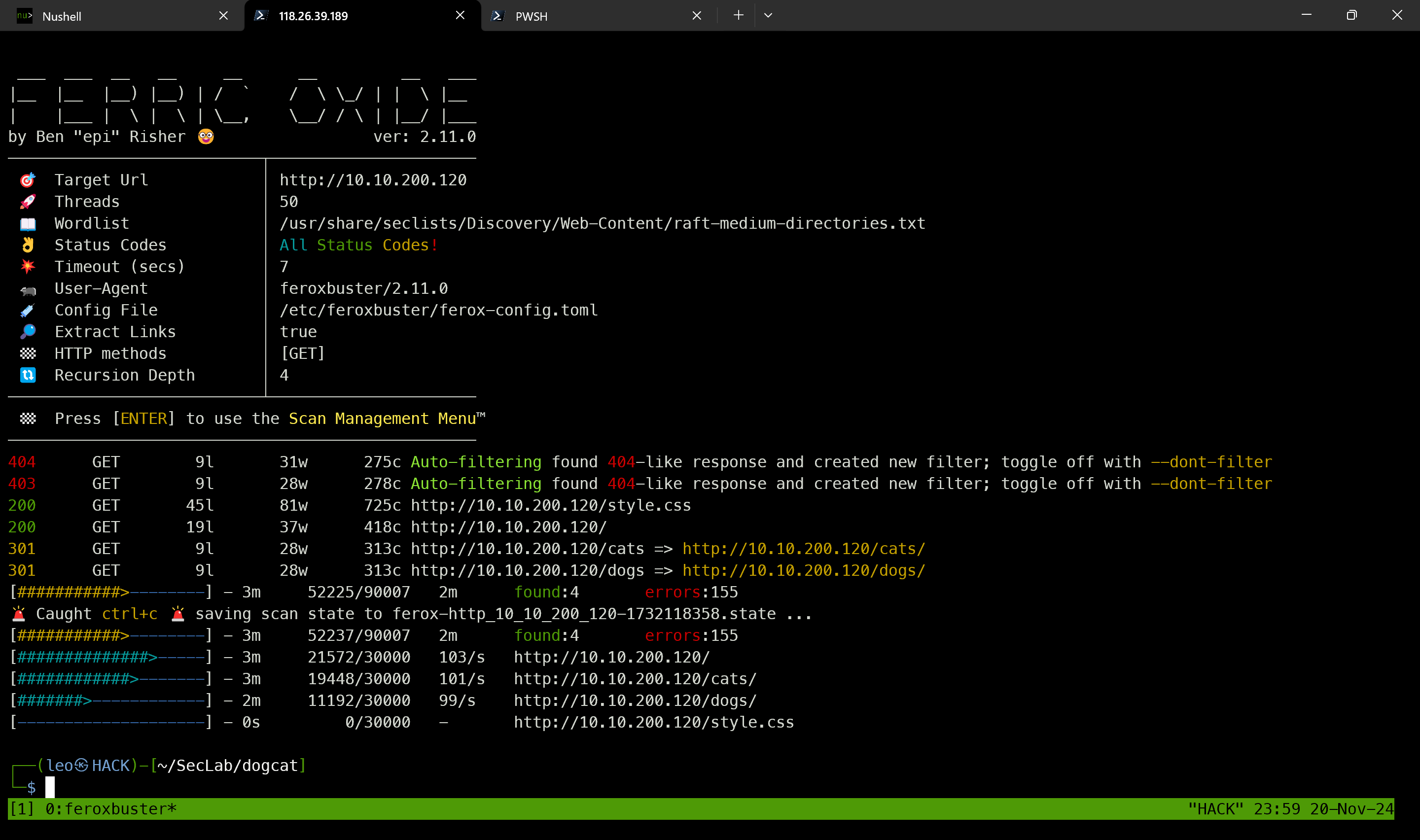Click the wordlist path raft-medium-directories.txt
Viewport: 1420px width, 840px height.
(602, 224)
